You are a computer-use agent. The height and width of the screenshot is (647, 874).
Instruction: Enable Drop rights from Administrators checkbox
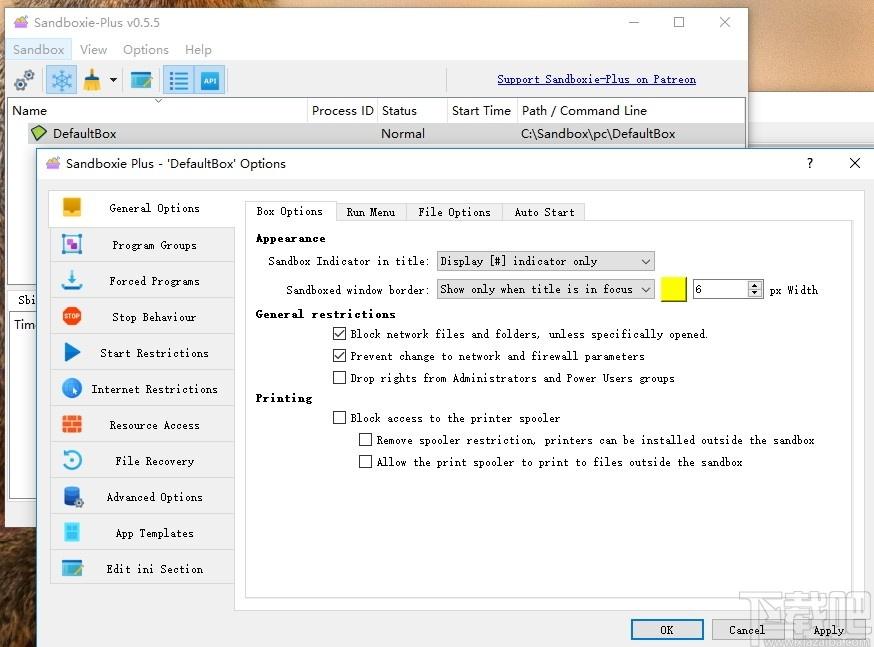(x=339, y=378)
